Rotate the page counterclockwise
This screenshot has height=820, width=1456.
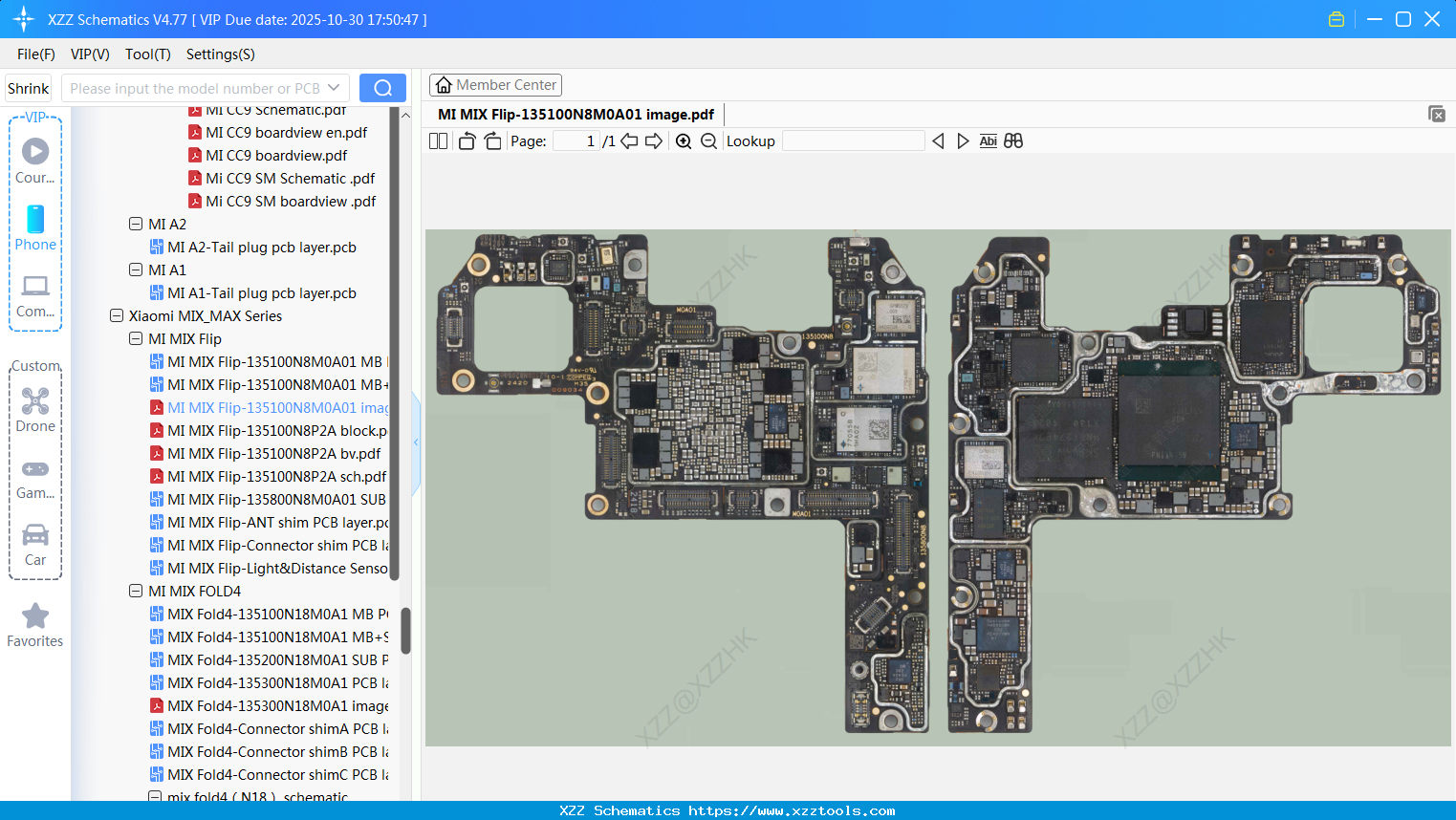(467, 141)
